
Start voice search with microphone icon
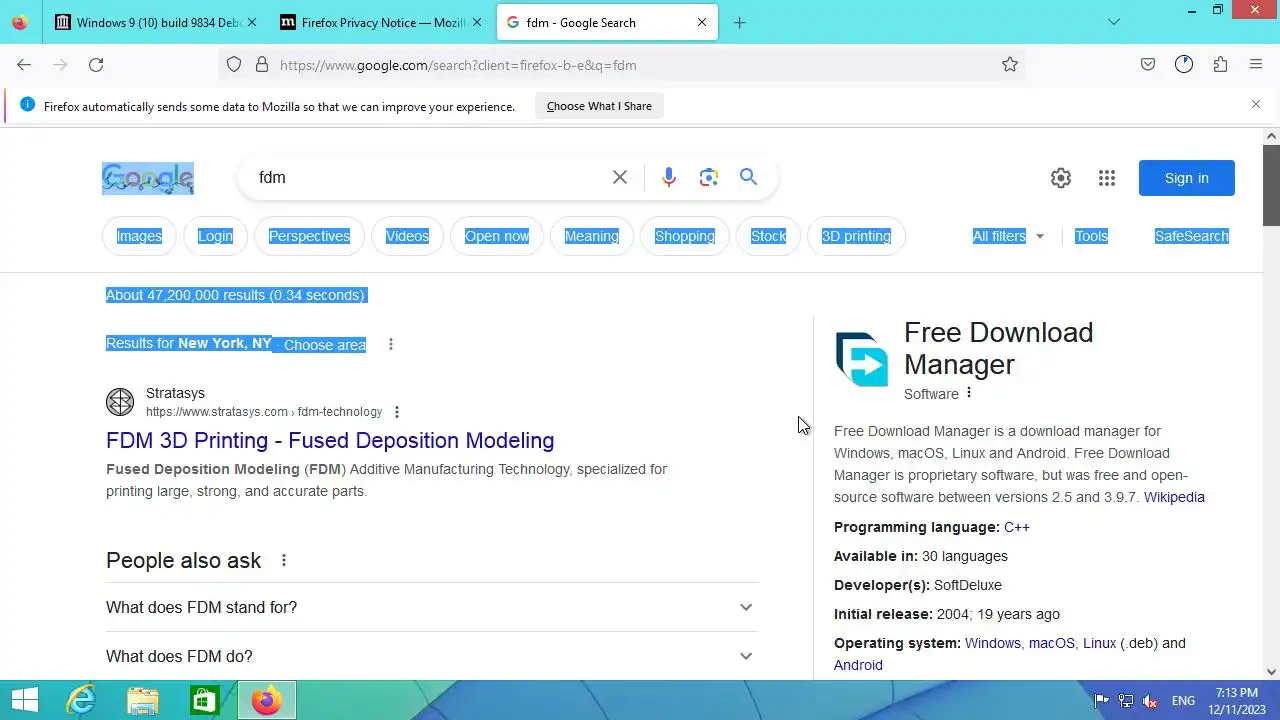669,177
